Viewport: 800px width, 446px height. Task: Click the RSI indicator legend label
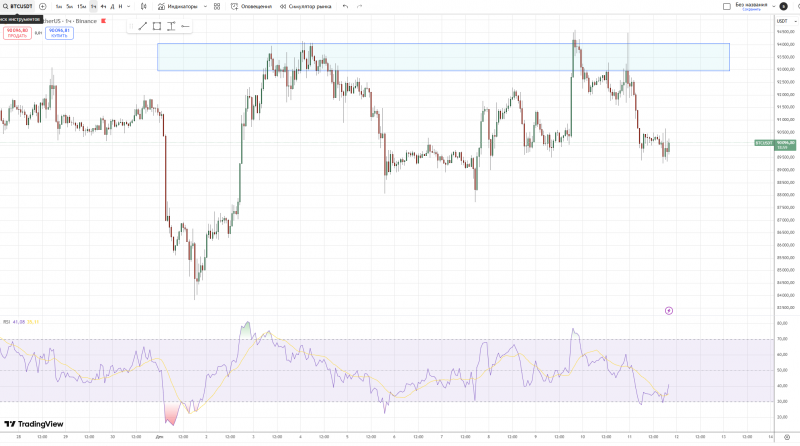coord(7,322)
